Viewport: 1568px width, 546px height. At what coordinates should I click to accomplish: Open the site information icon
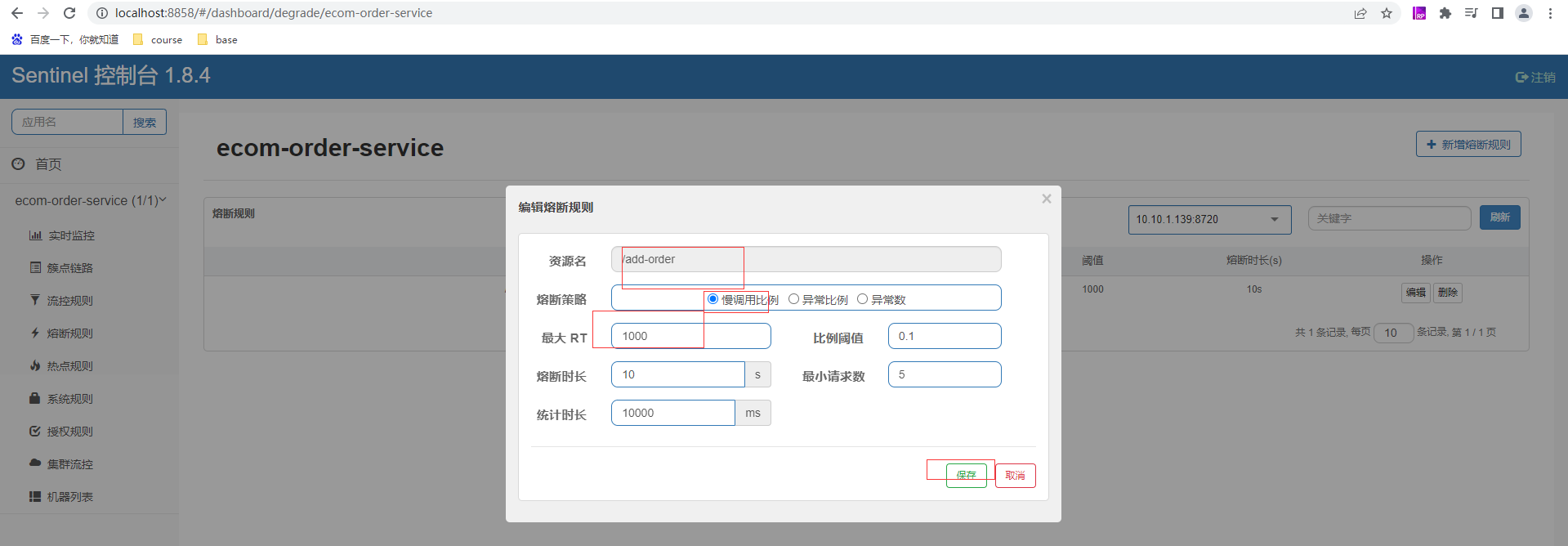point(102,13)
